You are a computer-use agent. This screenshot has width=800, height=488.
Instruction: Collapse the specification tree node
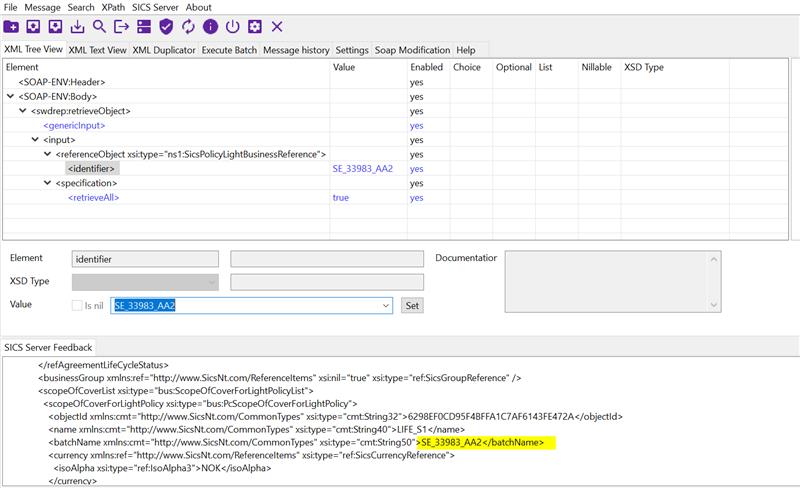pyautogui.click(x=46, y=183)
